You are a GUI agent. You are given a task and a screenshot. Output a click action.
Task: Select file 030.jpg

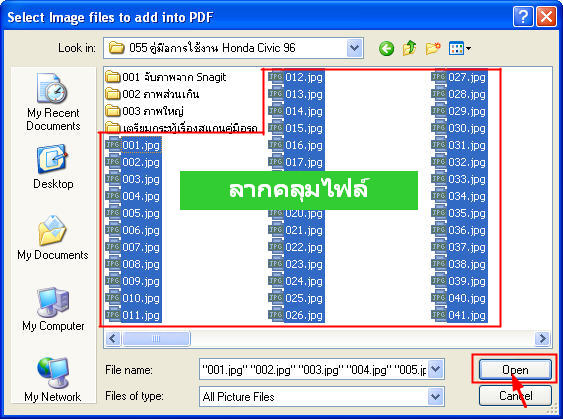tap(459, 128)
